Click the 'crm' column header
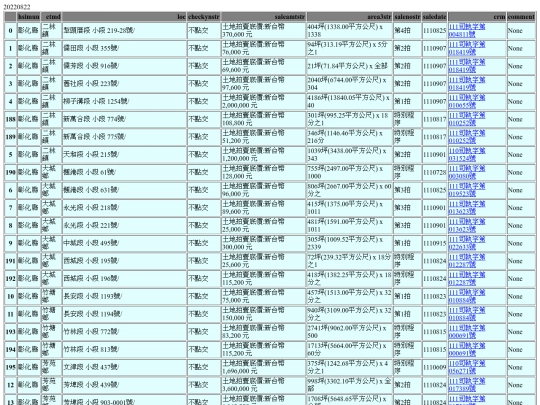The image size is (540, 405). 477,17
